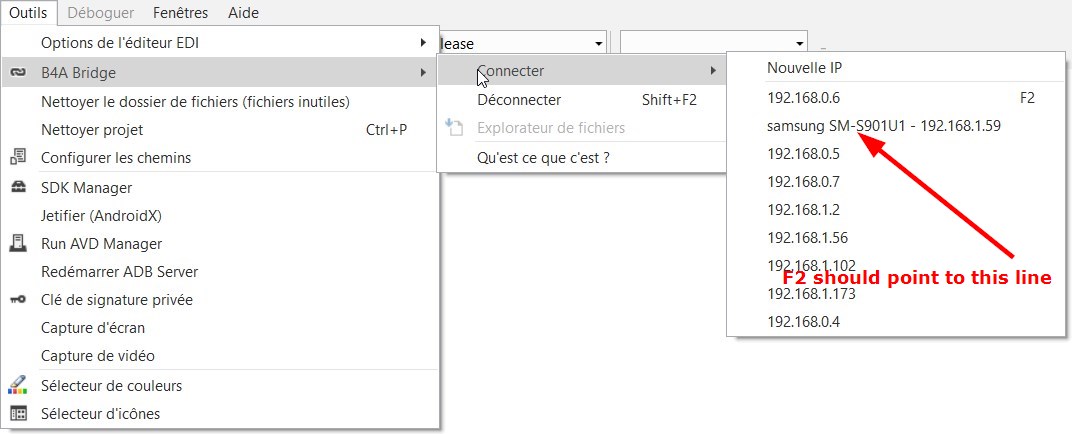1072x434 pixels.
Task: Select Nettoyer projet menu entry
Action: click(x=92, y=130)
